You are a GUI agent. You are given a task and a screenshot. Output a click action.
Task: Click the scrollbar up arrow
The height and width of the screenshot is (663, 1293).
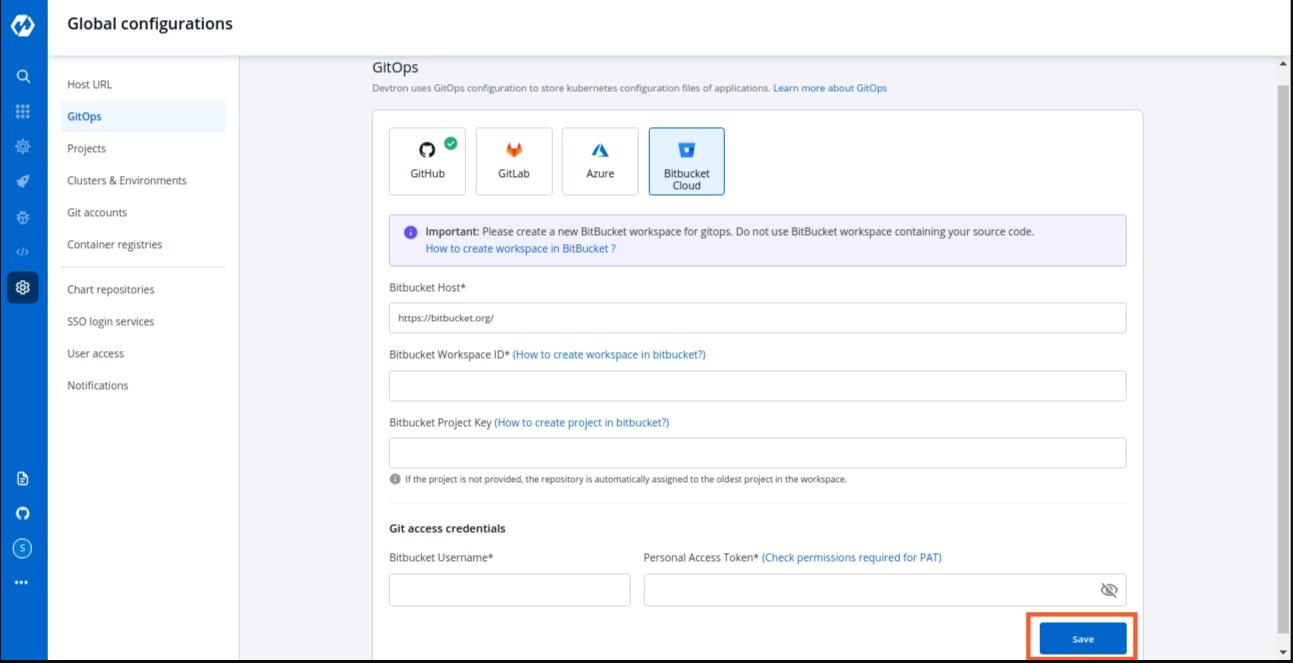point(1283,64)
